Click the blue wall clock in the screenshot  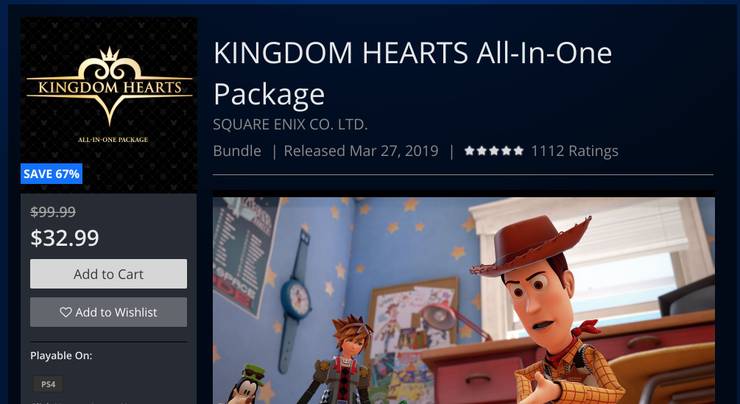pyautogui.click(x=295, y=299)
